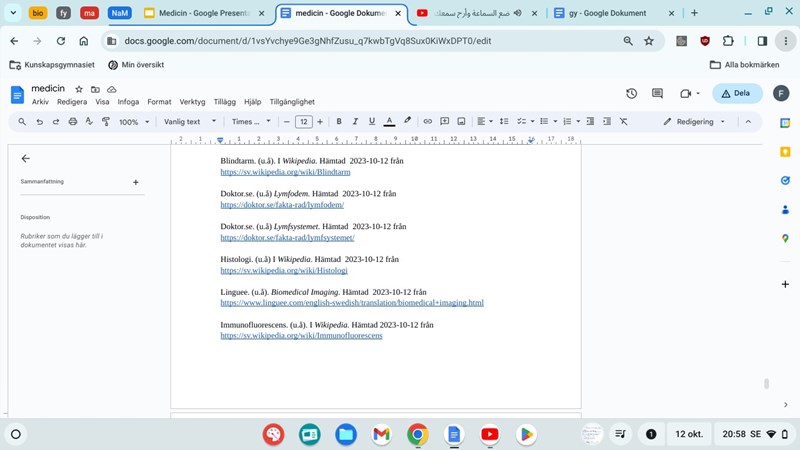
Task: Click the insert link icon
Action: (427, 122)
